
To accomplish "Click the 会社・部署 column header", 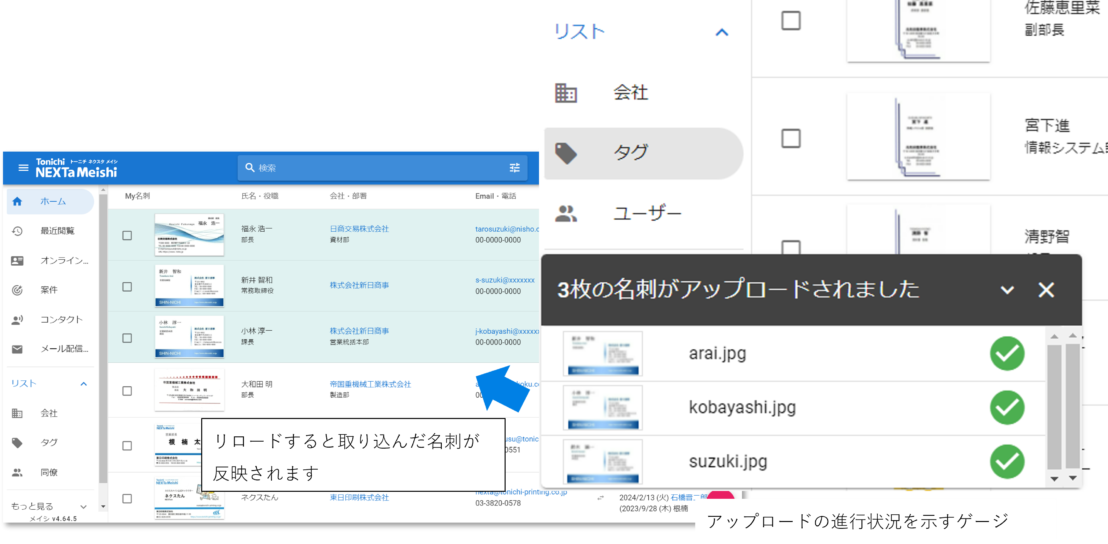I will click(x=348, y=195).
